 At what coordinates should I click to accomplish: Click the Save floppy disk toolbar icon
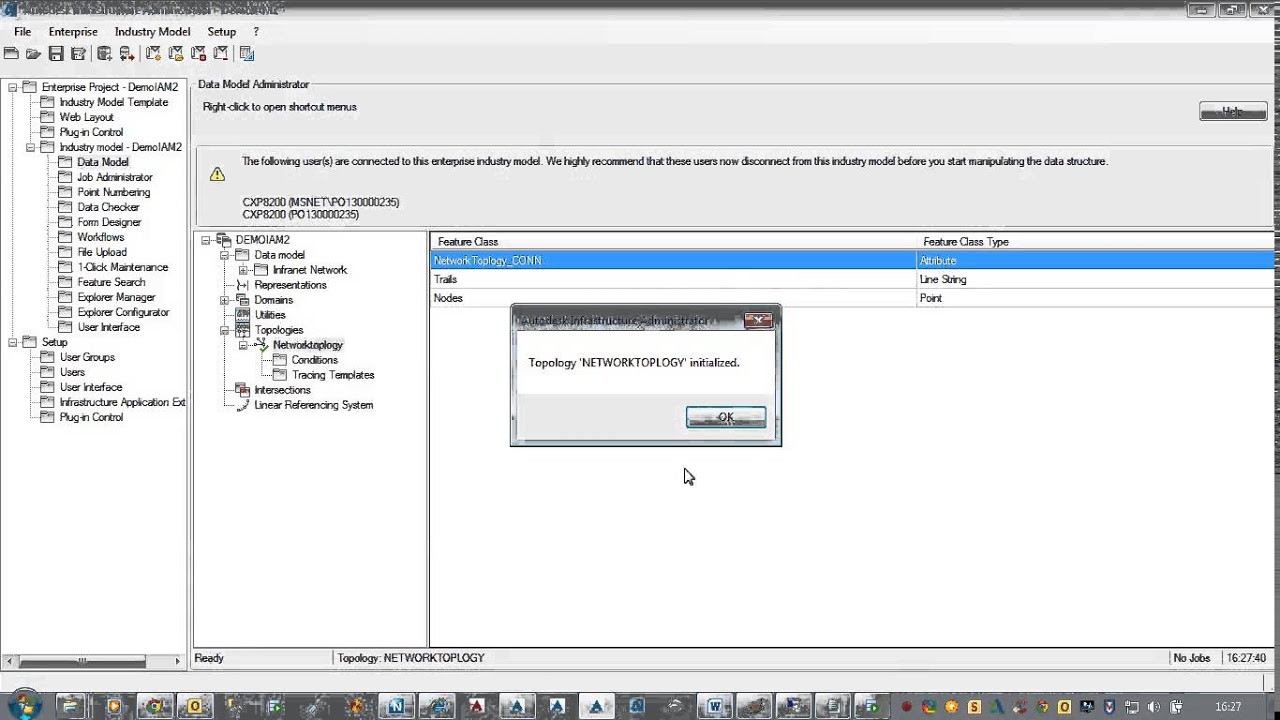pyautogui.click(x=56, y=54)
